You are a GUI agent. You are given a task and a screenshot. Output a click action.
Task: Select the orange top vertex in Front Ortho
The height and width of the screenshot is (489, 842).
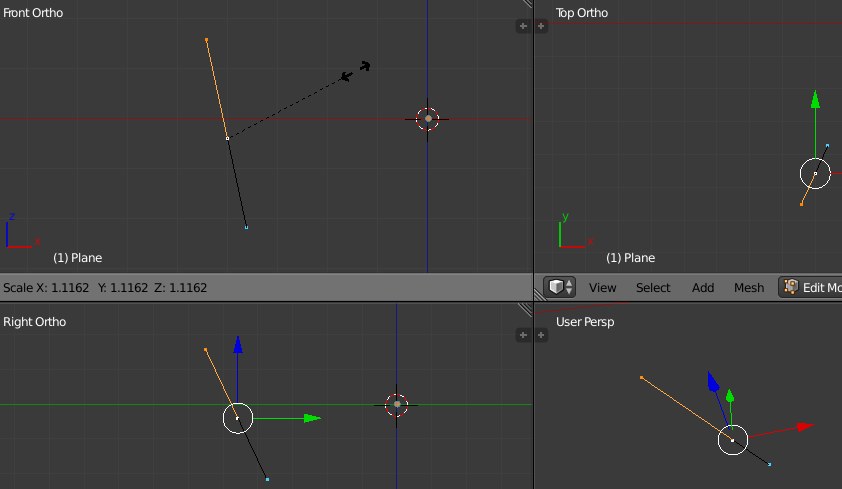pos(207,40)
